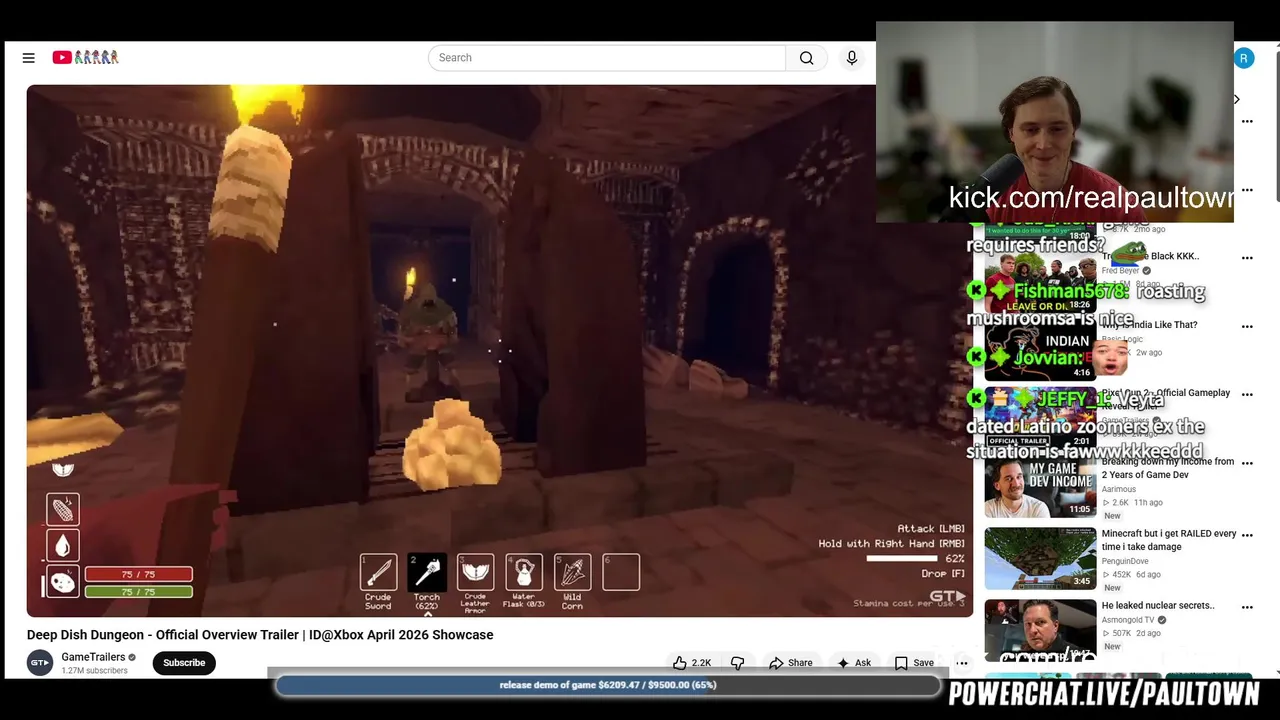Start voice search with the microphone icon
The height and width of the screenshot is (720, 1280).
[x=852, y=58]
